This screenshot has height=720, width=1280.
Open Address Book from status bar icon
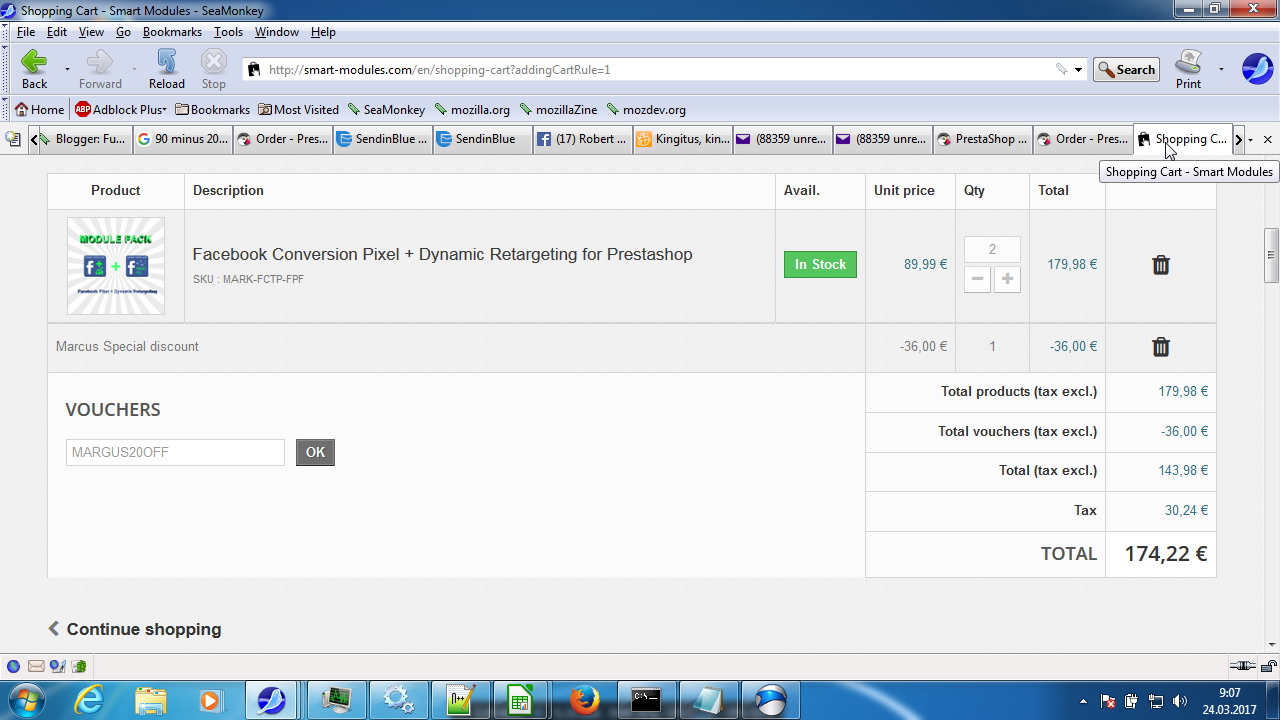pyautogui.click(x=80, y=666)
